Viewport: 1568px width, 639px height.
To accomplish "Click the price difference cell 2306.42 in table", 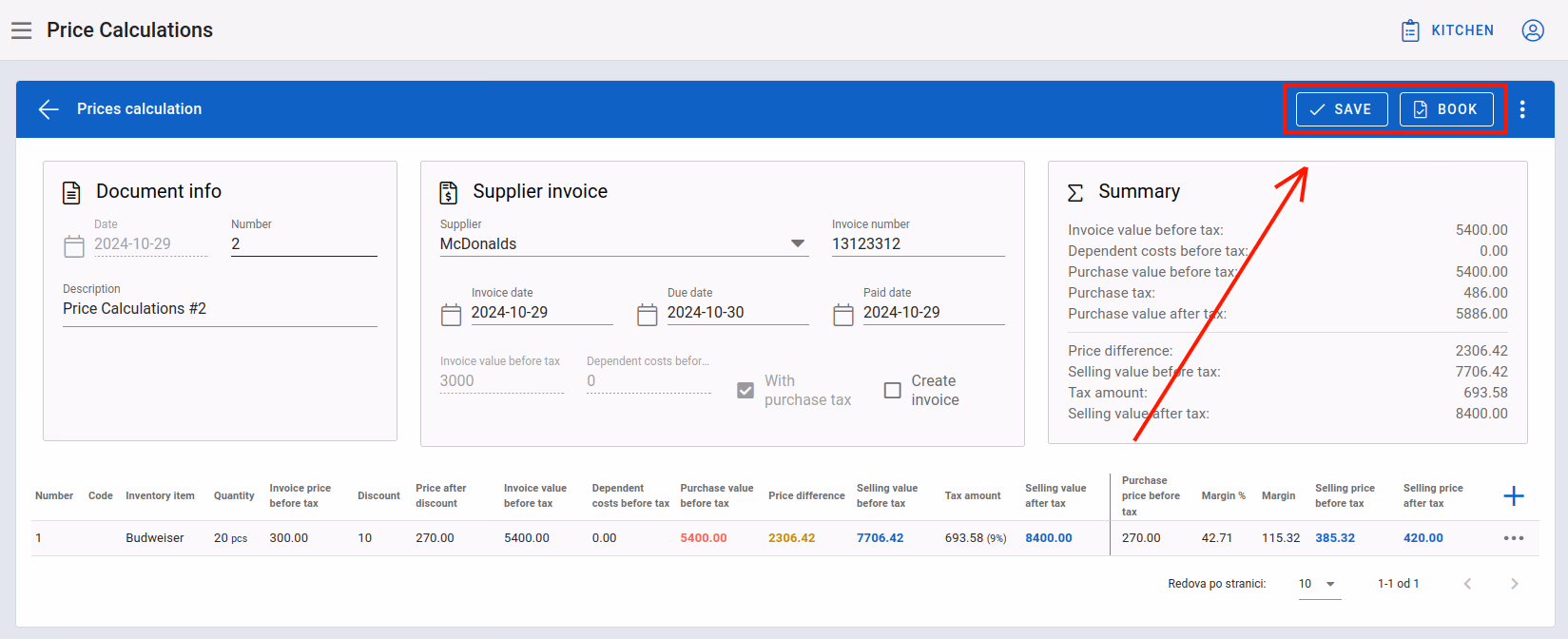I will 792,538.
